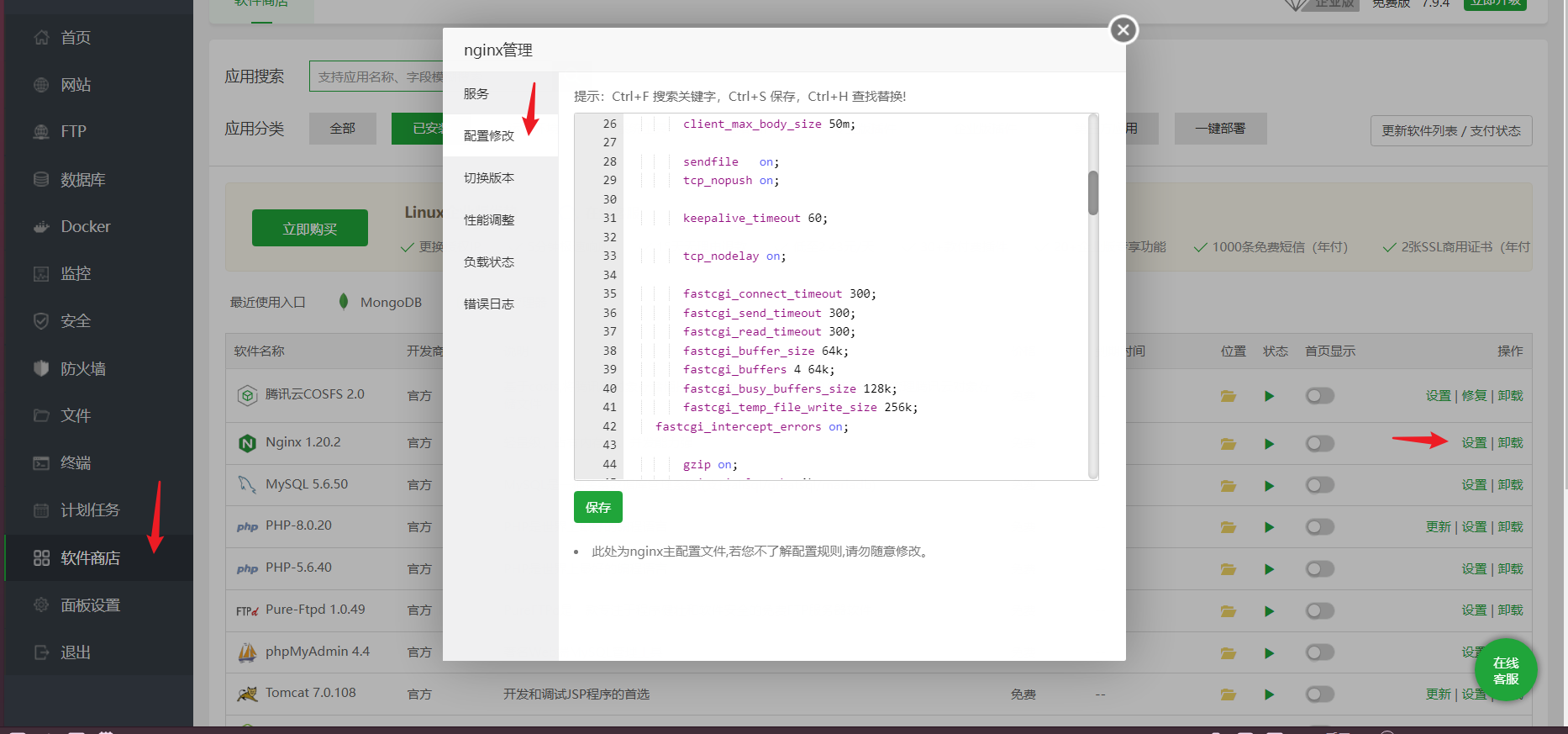Click the green 保存 button
The image size is (1568, 734).
pyautogui.click(x=598, y=507)
